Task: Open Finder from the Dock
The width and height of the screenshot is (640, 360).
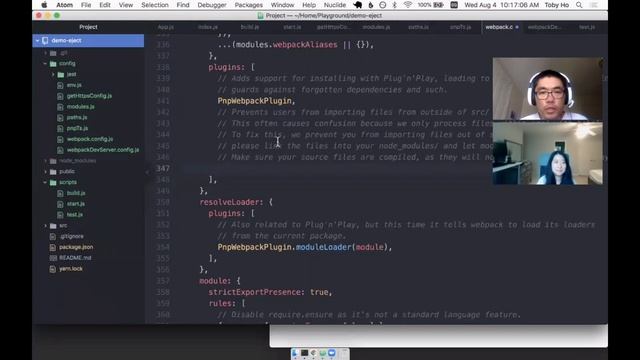Action: (x=295, y=353)
